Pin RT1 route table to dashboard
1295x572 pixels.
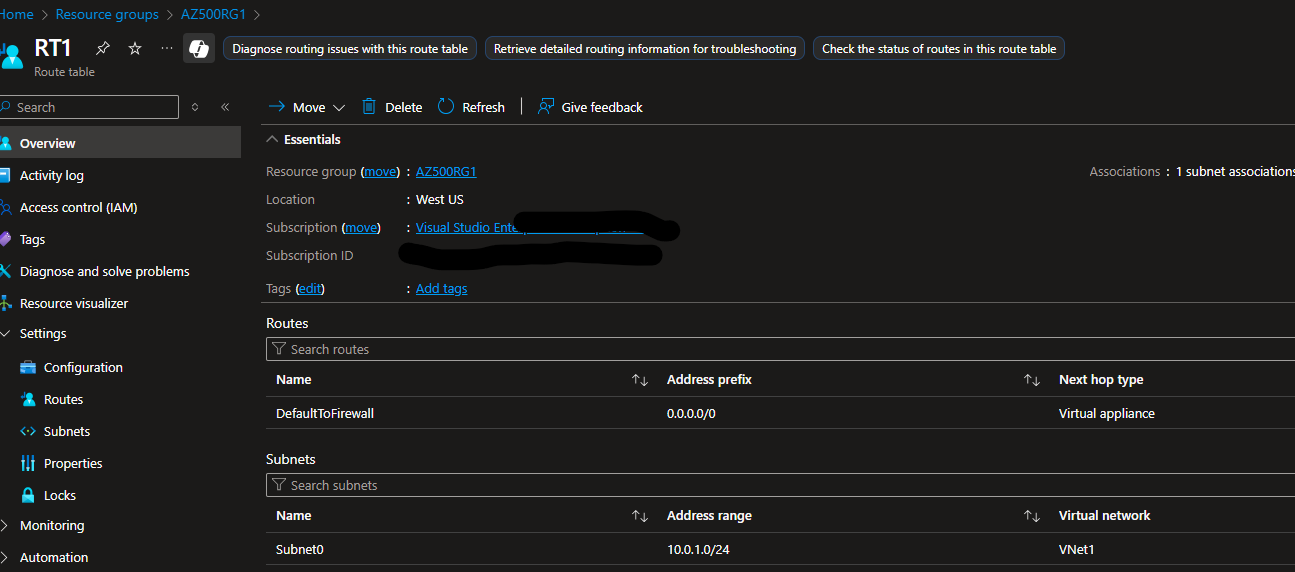pyautogui.click(x=103, y=48)
